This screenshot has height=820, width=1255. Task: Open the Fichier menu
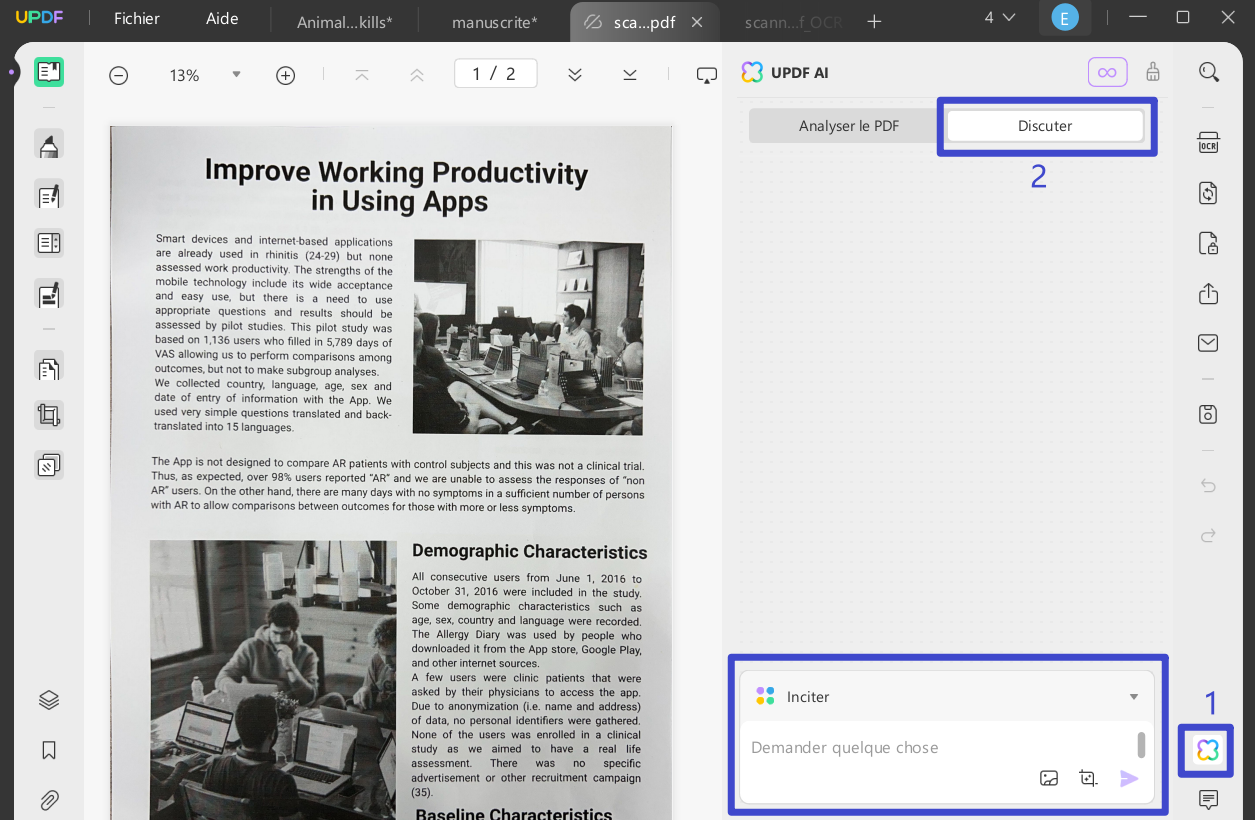(137, 18)
